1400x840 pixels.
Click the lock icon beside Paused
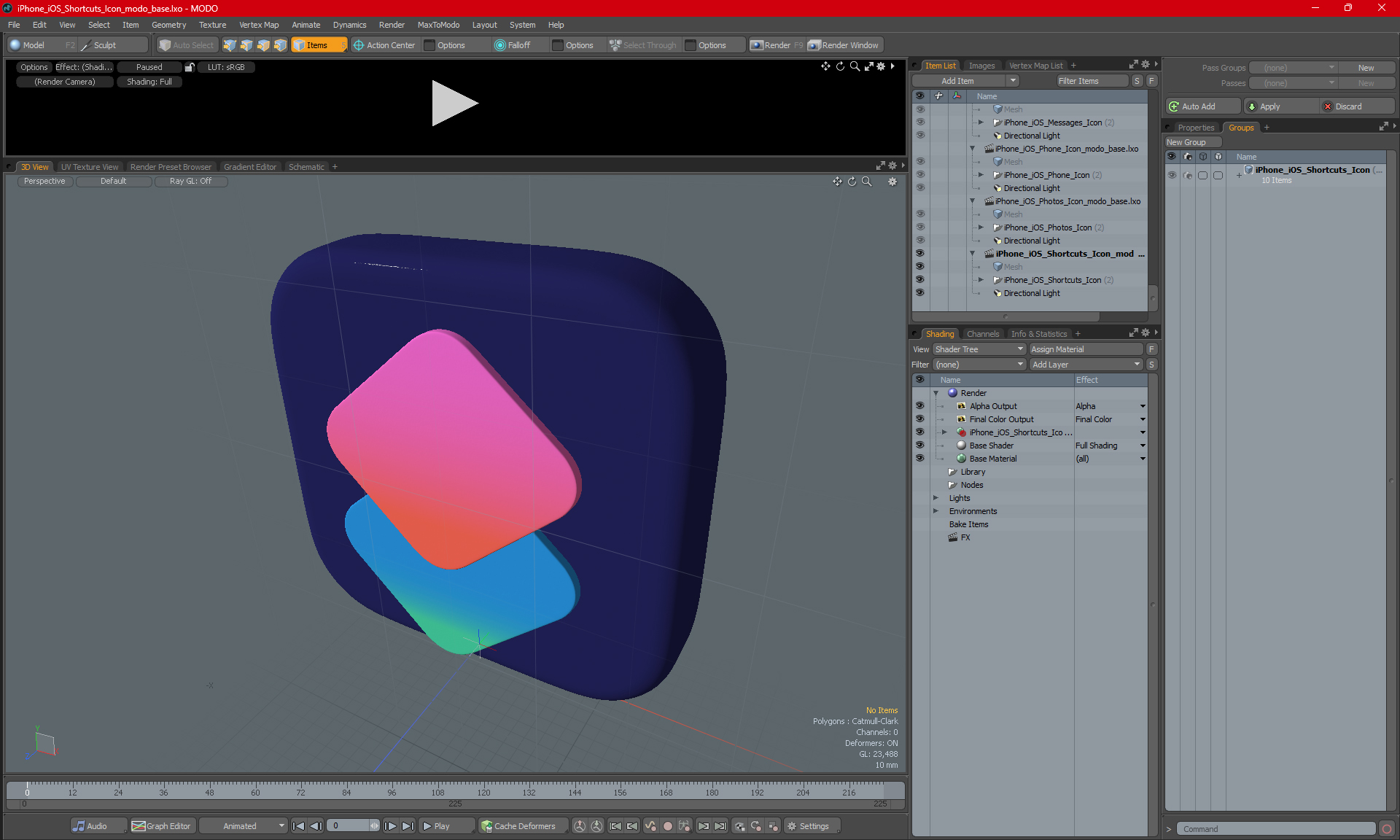[x=190, y=67]
